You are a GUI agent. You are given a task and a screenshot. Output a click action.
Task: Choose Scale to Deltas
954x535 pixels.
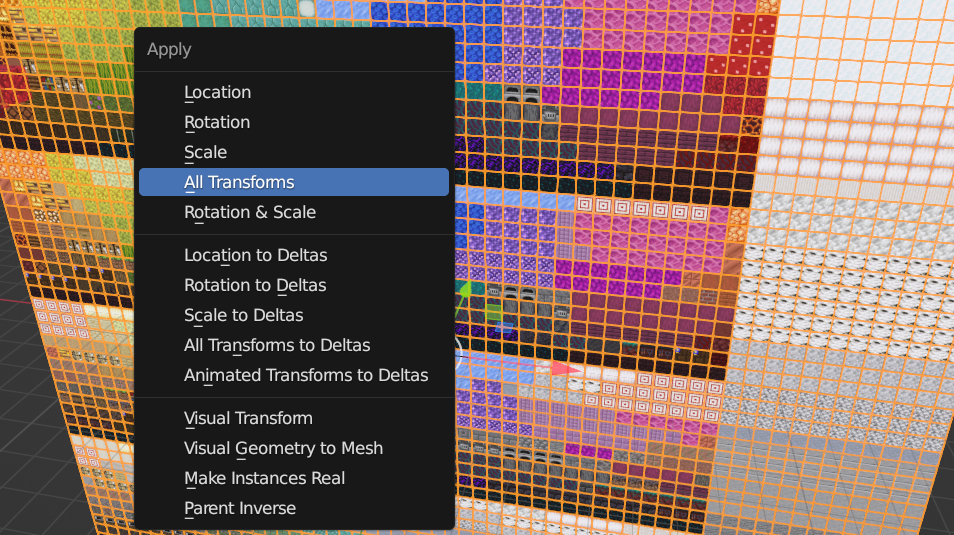294,315
